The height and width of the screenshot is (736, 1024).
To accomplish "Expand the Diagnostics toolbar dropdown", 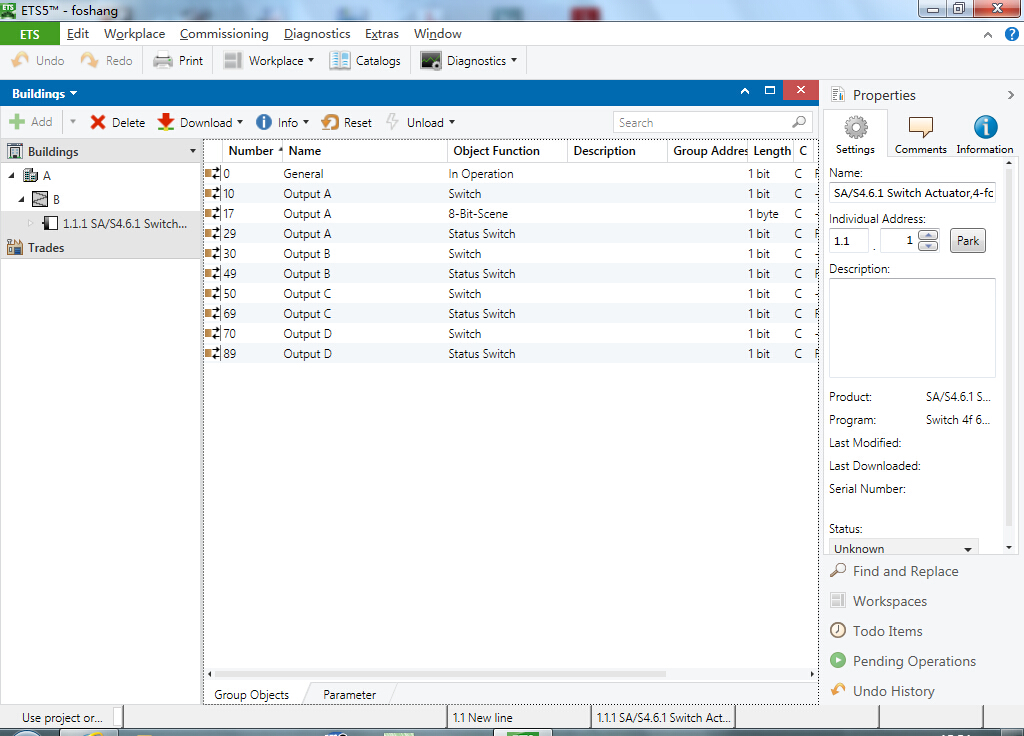I will 513,61.
